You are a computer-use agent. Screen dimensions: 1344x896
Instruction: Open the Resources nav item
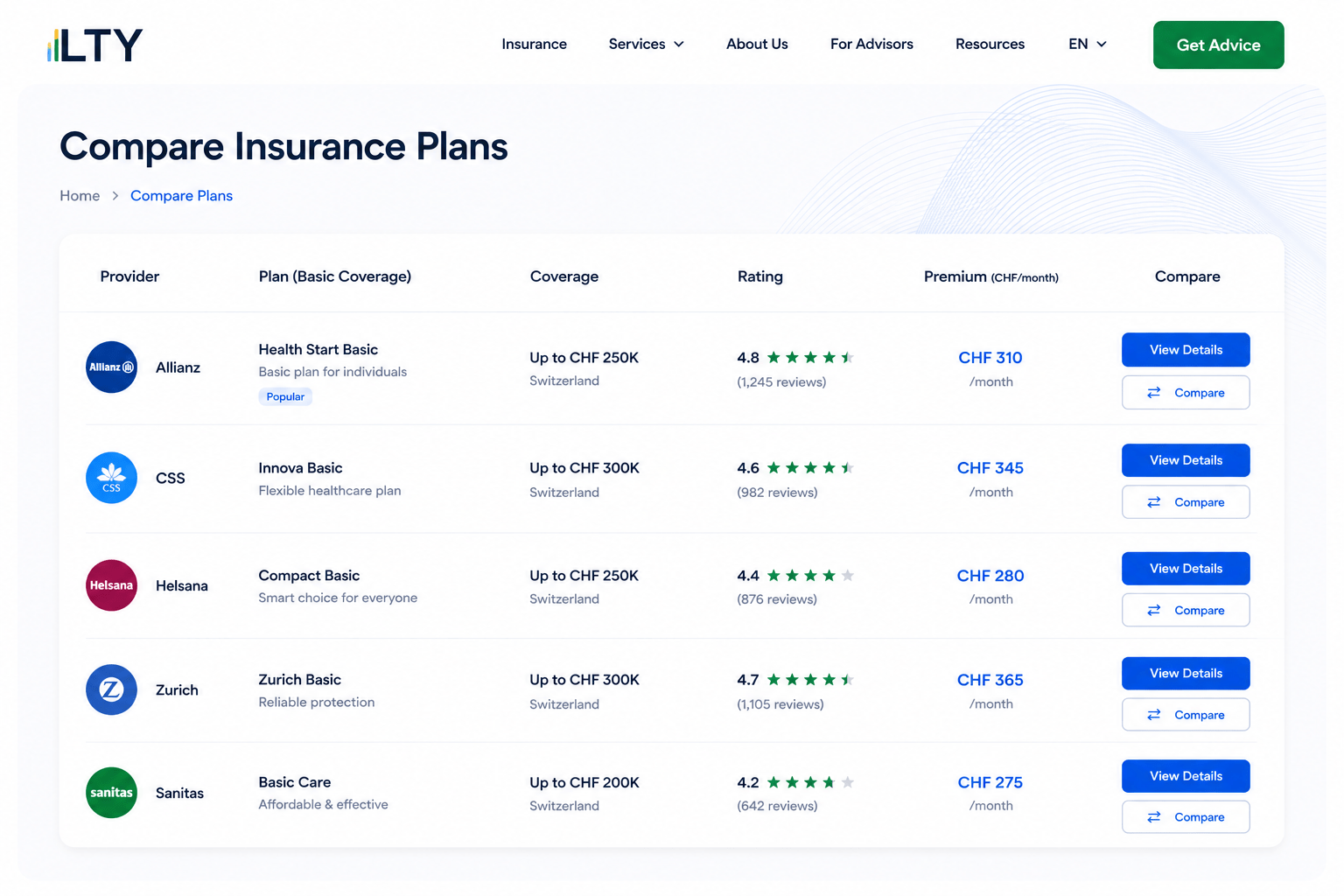click(990, 44)
